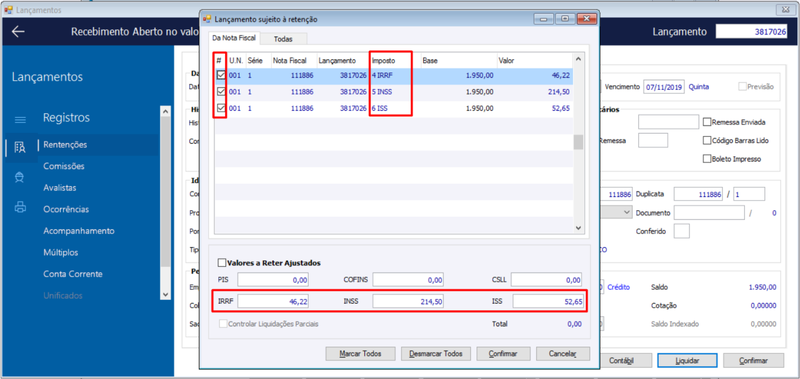Click the retention dialog title bar icon
The image size is (800, 379).
pyautogui.click(x=207, y=19)
